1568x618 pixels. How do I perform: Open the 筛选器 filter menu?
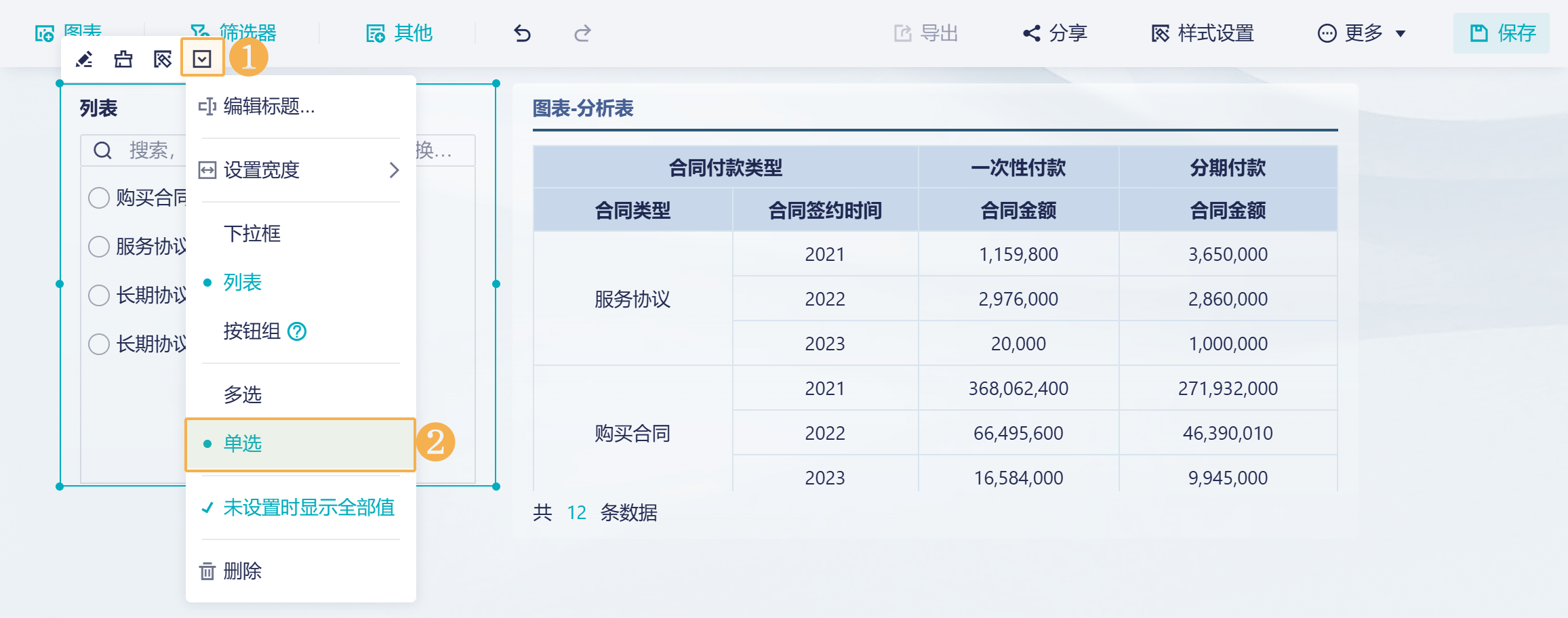(x=233, y=33)
